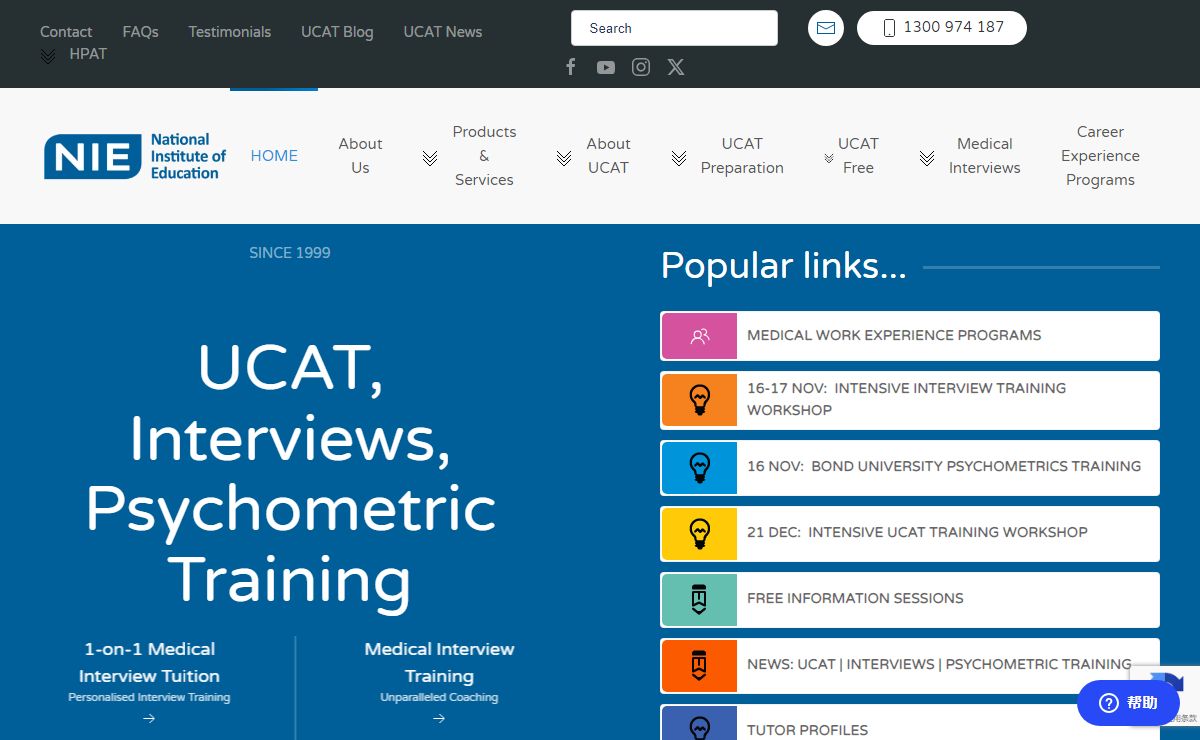Click the email envelope icon
The width and height of the screenshot is (1200, 740).
click(x=826, y=28)
